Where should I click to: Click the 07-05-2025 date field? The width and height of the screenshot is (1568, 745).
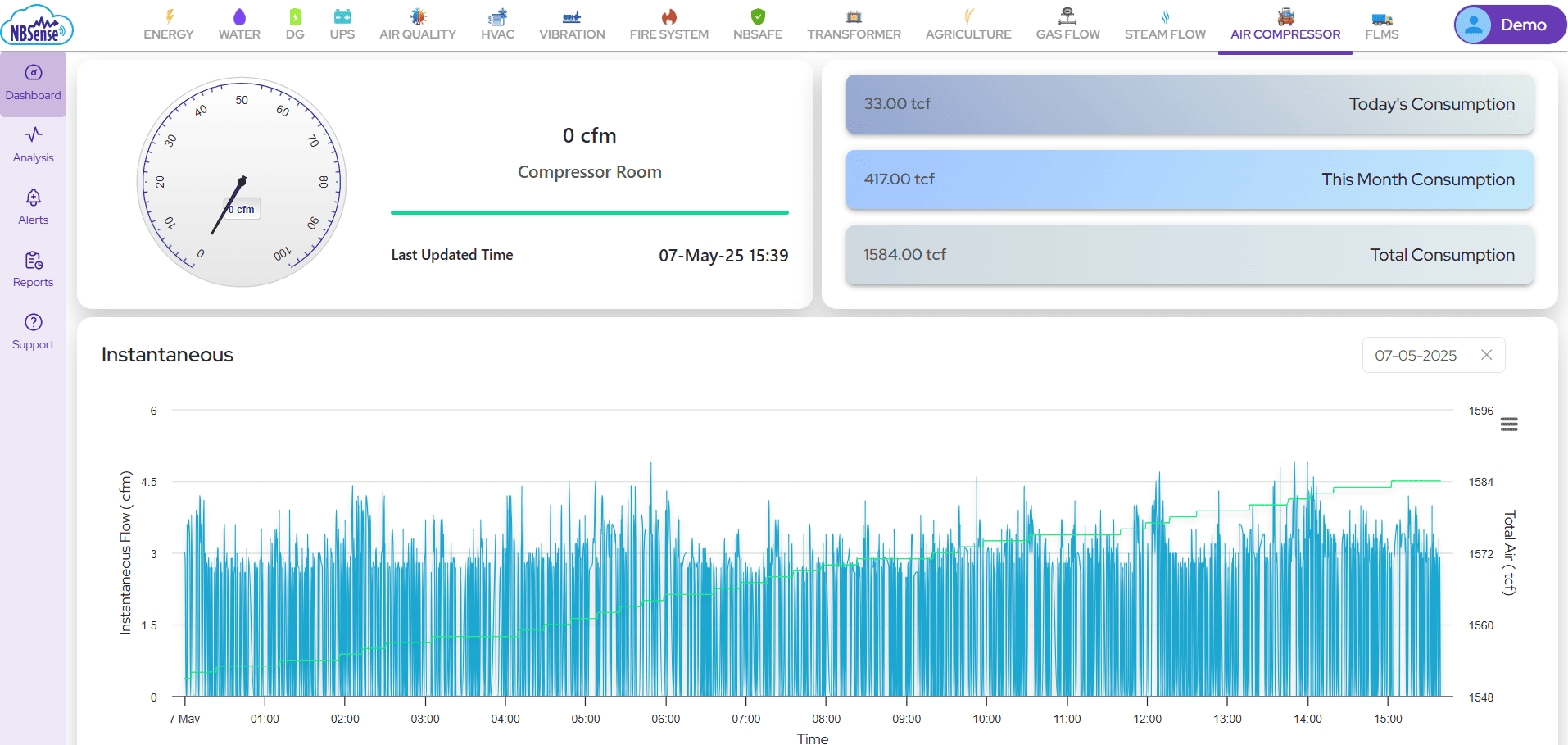[1433, 355]
